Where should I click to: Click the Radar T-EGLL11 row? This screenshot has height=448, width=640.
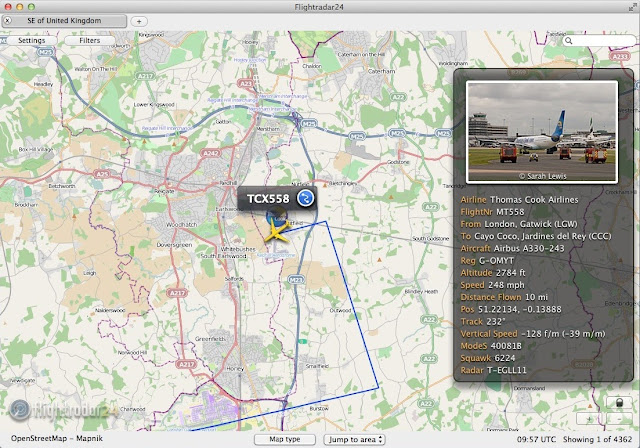[x=493, y=370]
